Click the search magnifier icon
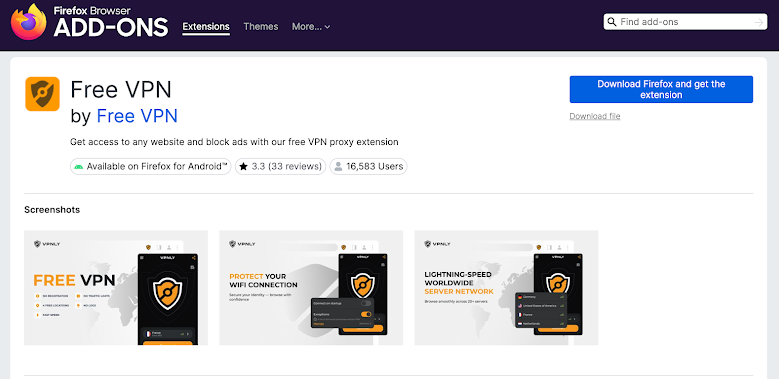Screen dimensions: 779x379 pos(612,22)
